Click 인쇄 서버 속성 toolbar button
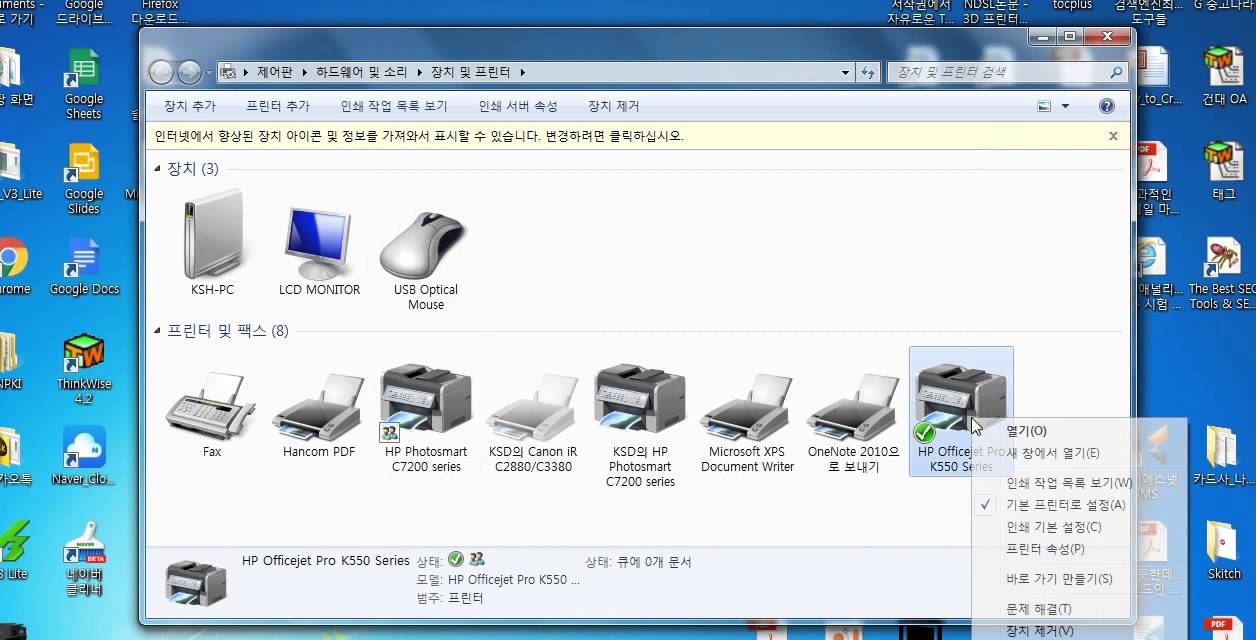The image size is (1256, 640). [x=518, y=106]
